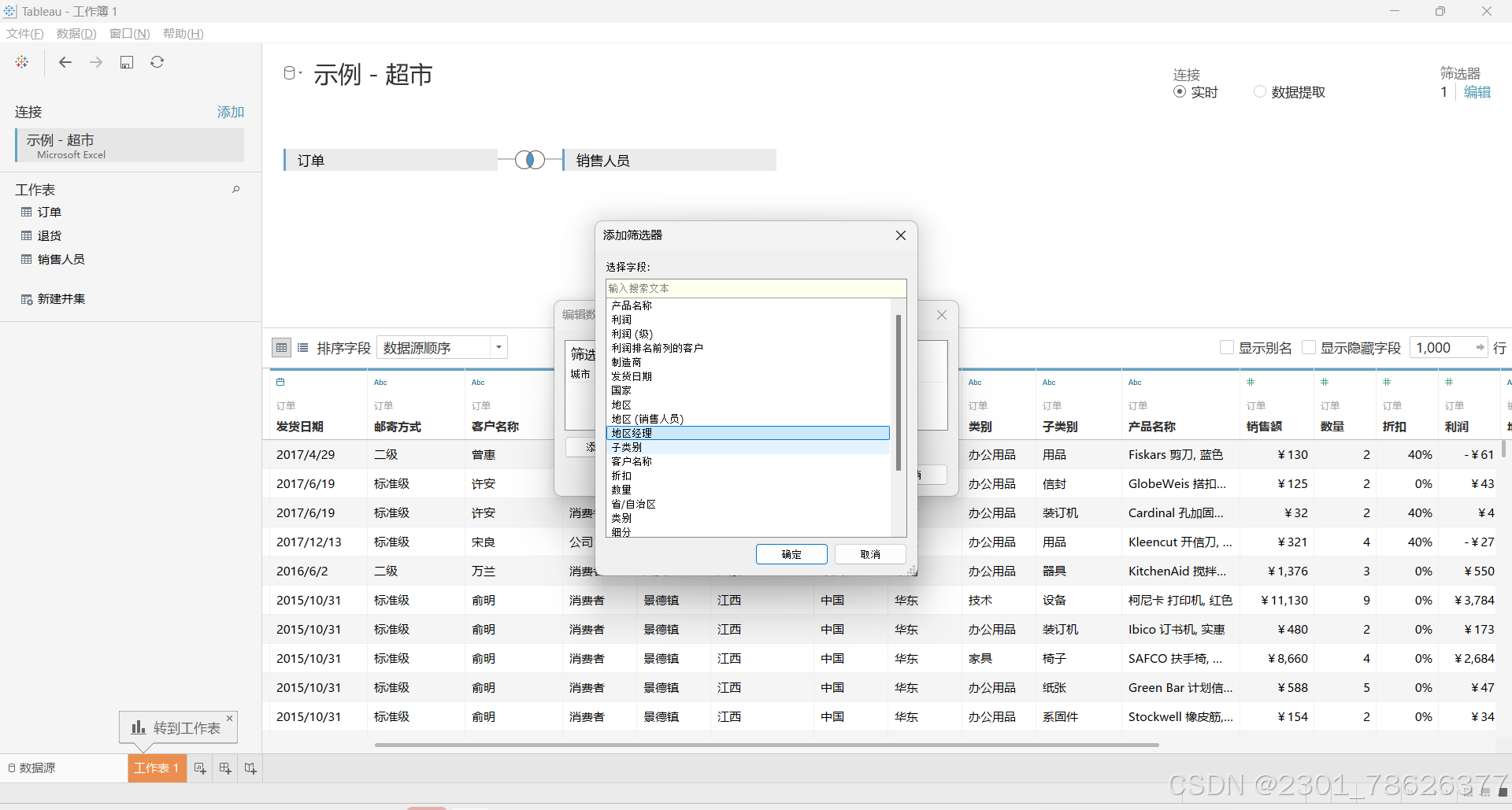The height and width of the screenshot is (810, 1512).
Task: Open the 数据(D) menu
Action: tap(76, 33)
